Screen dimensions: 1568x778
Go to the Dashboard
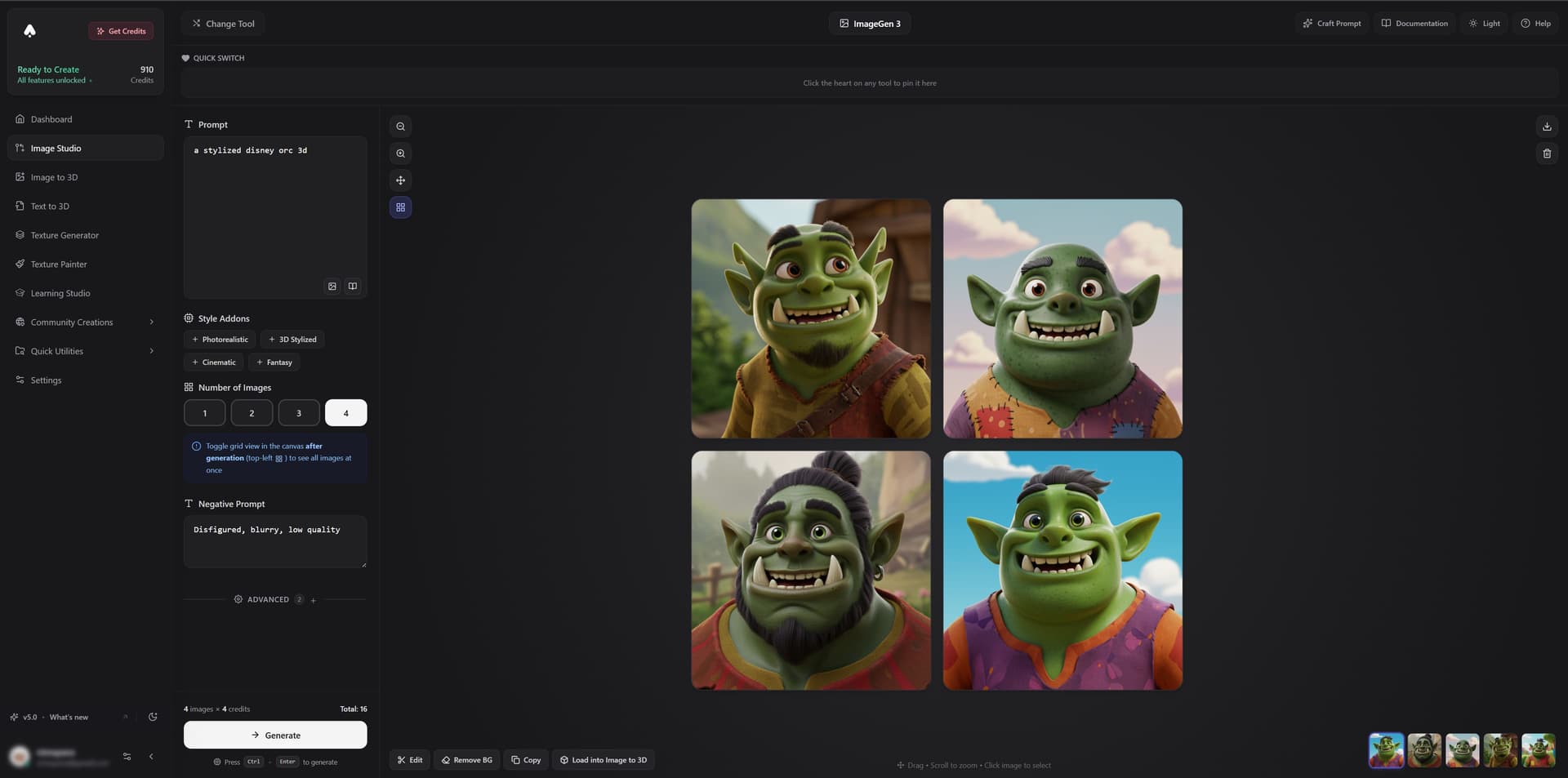(x=51, y=118)
